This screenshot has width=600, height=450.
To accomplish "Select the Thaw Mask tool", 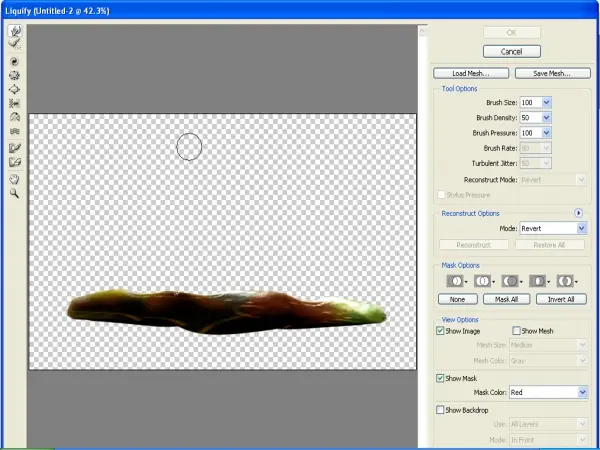I will [x=15, y=162].
